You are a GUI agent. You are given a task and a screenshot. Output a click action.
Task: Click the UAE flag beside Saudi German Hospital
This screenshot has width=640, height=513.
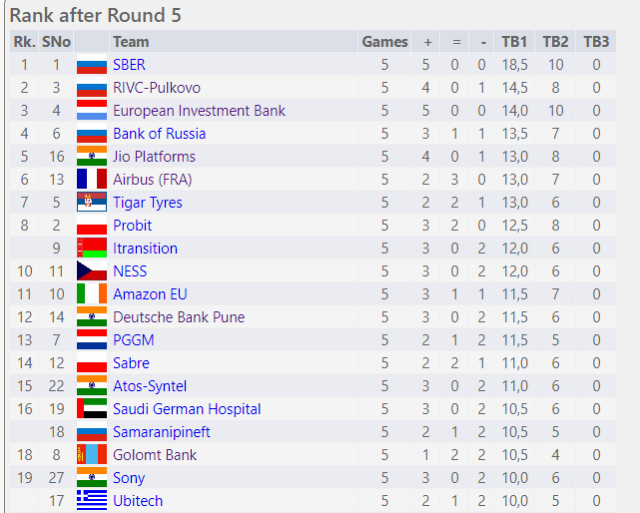[x=92, y=409]
